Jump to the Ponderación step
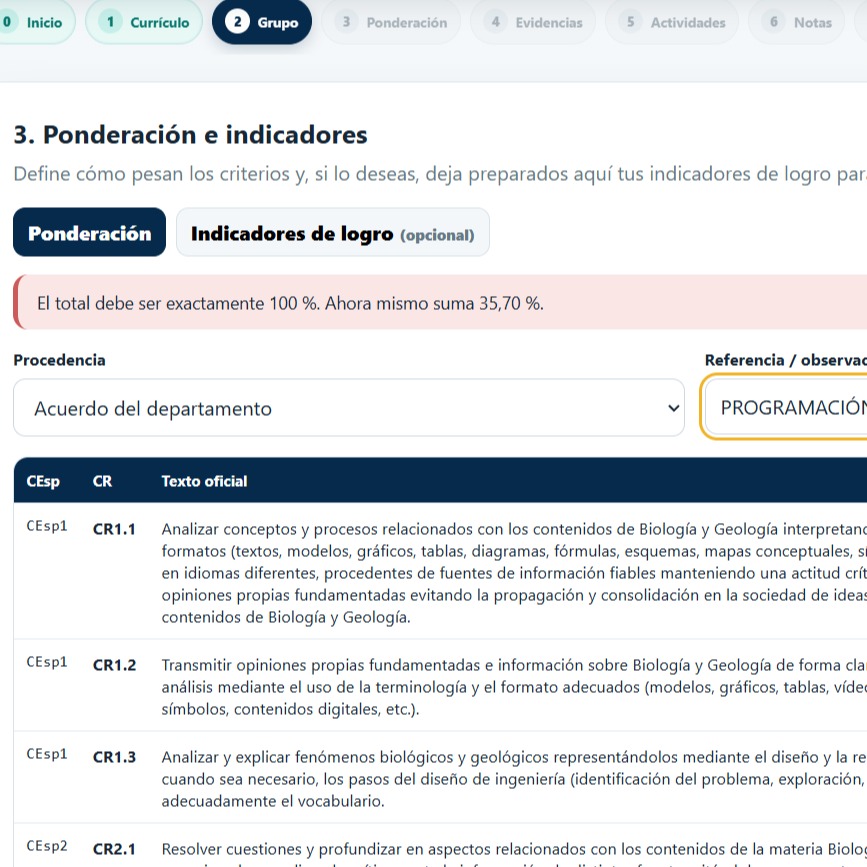This screenshot has width=867, height=867. (390, 22)
